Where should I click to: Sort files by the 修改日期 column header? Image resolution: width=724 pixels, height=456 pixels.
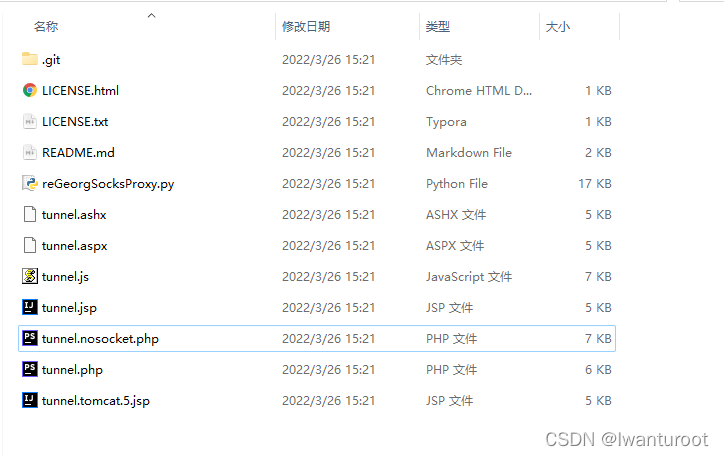click(306, 27)
